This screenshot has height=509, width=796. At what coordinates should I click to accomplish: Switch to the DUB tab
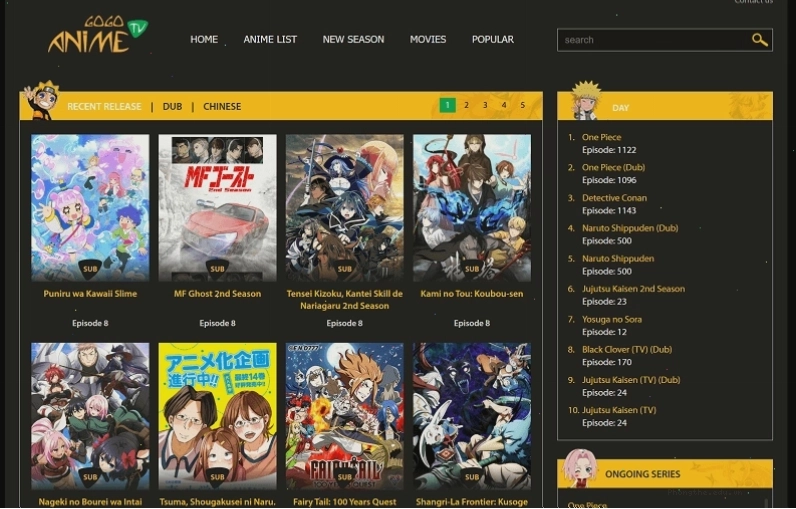pos(172,107)
